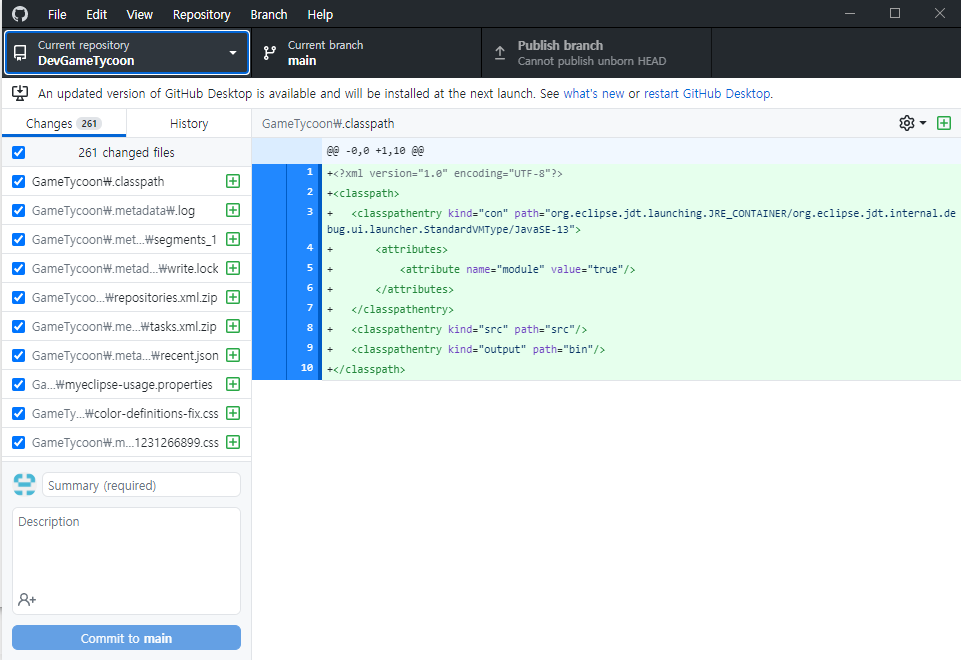This screenshot has height=660, width=961.
Task: Focus the Summary (required) input field
Action: pyautogui.click(x=141, y=485)
